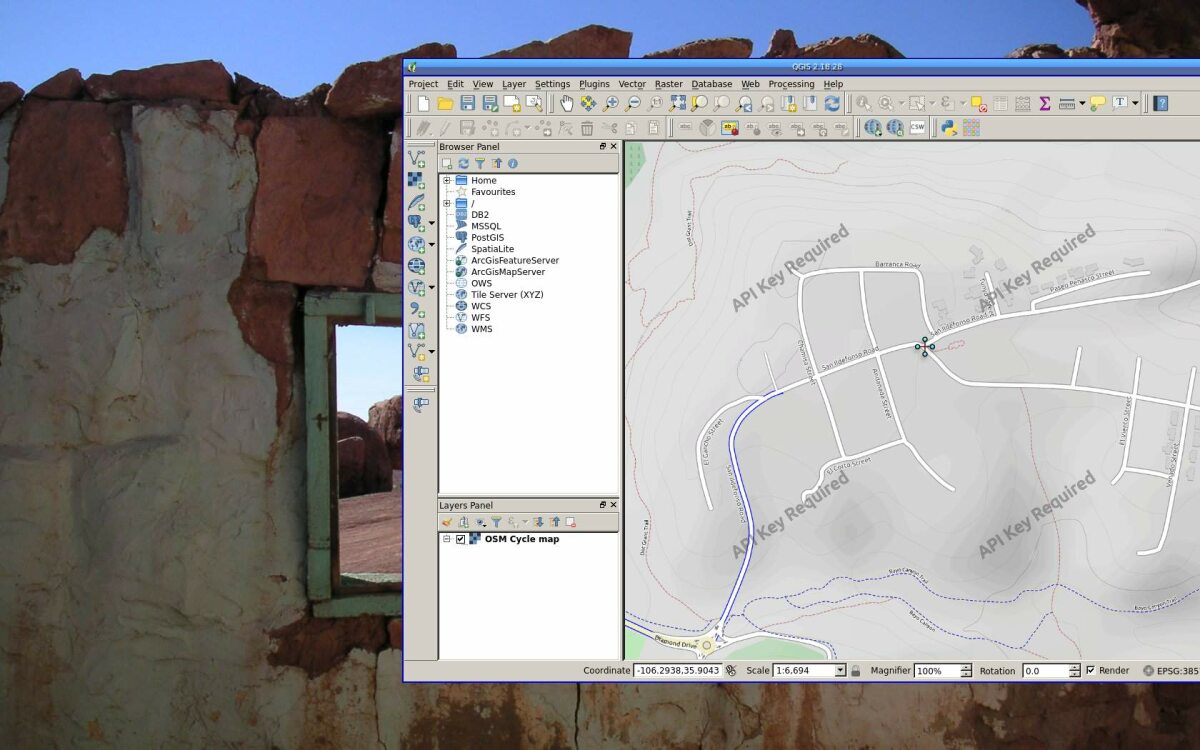Open the Python console
This screenshot has width=1200, height=750.
pyautogui.click(x=948, y=128)
